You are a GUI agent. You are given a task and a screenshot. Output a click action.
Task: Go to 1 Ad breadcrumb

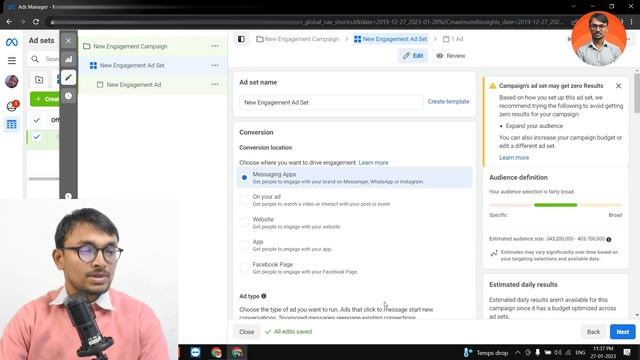453,39
